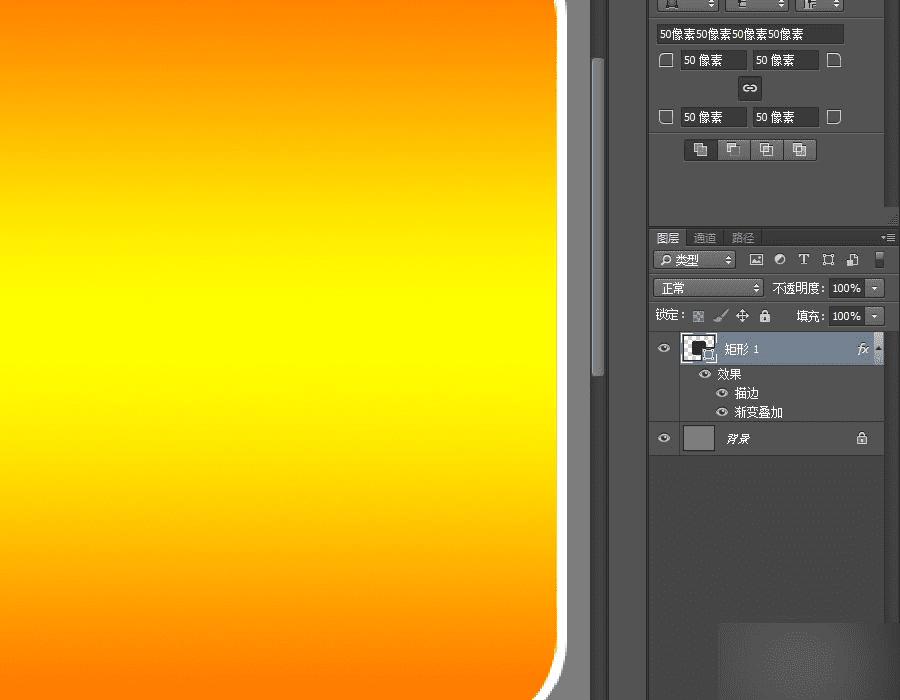
Task: Select the exclude overlapping shapes operation
Action: pos(800,150)
